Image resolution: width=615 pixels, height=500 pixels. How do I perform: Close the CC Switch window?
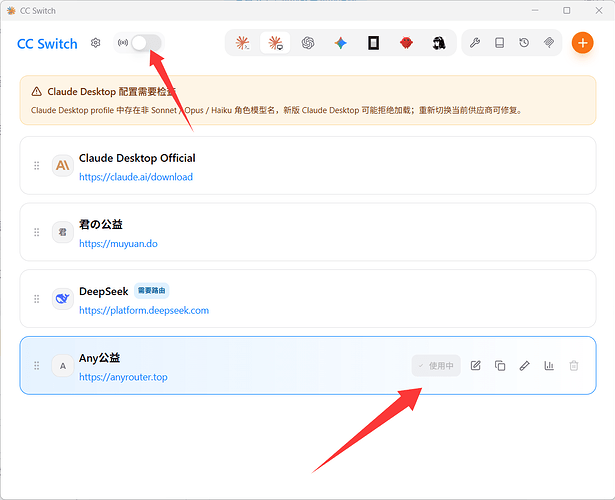coord(599,11)
